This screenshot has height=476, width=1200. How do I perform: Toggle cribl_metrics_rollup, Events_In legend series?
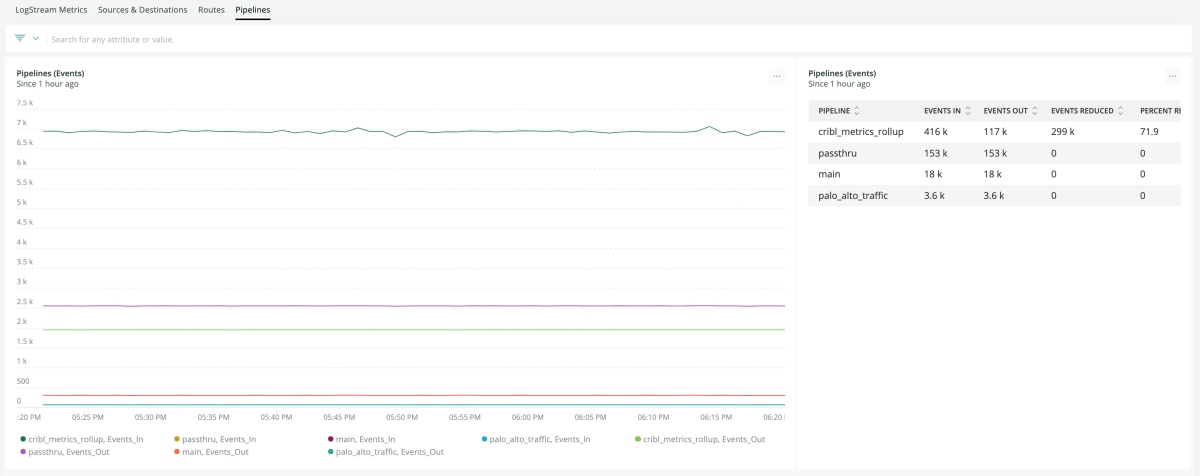point(84,439)
